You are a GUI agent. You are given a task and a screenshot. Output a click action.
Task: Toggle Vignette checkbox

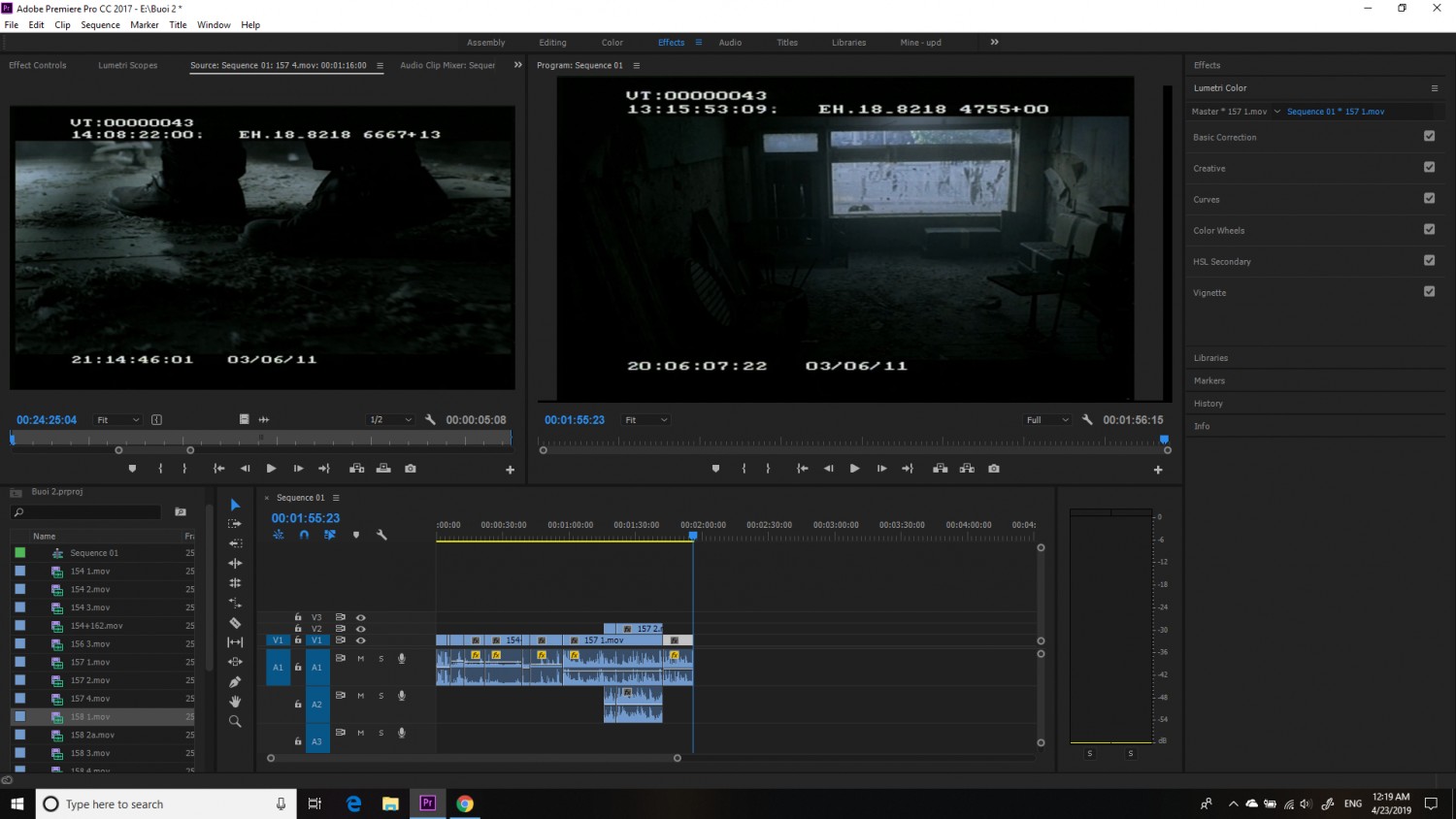pyautogui.click(x=1430, y=291)
